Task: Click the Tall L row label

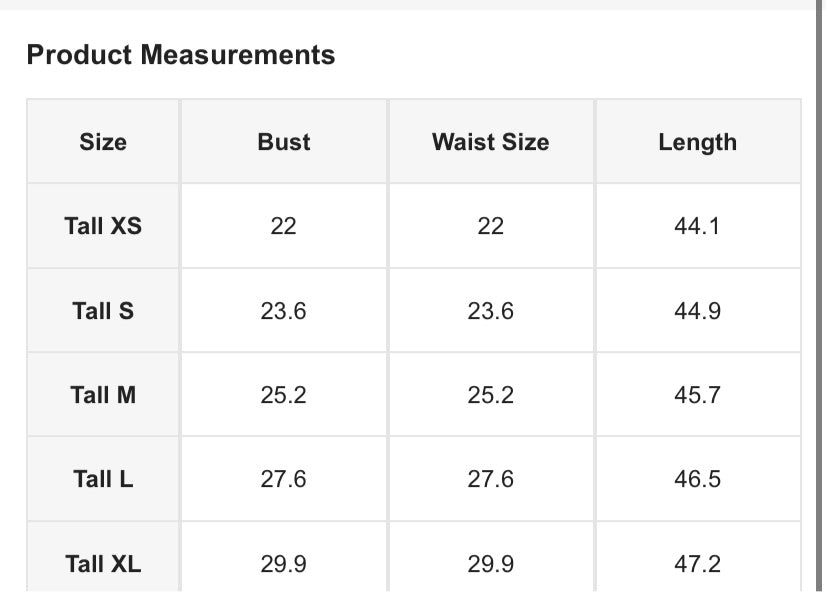Action: 103,479
